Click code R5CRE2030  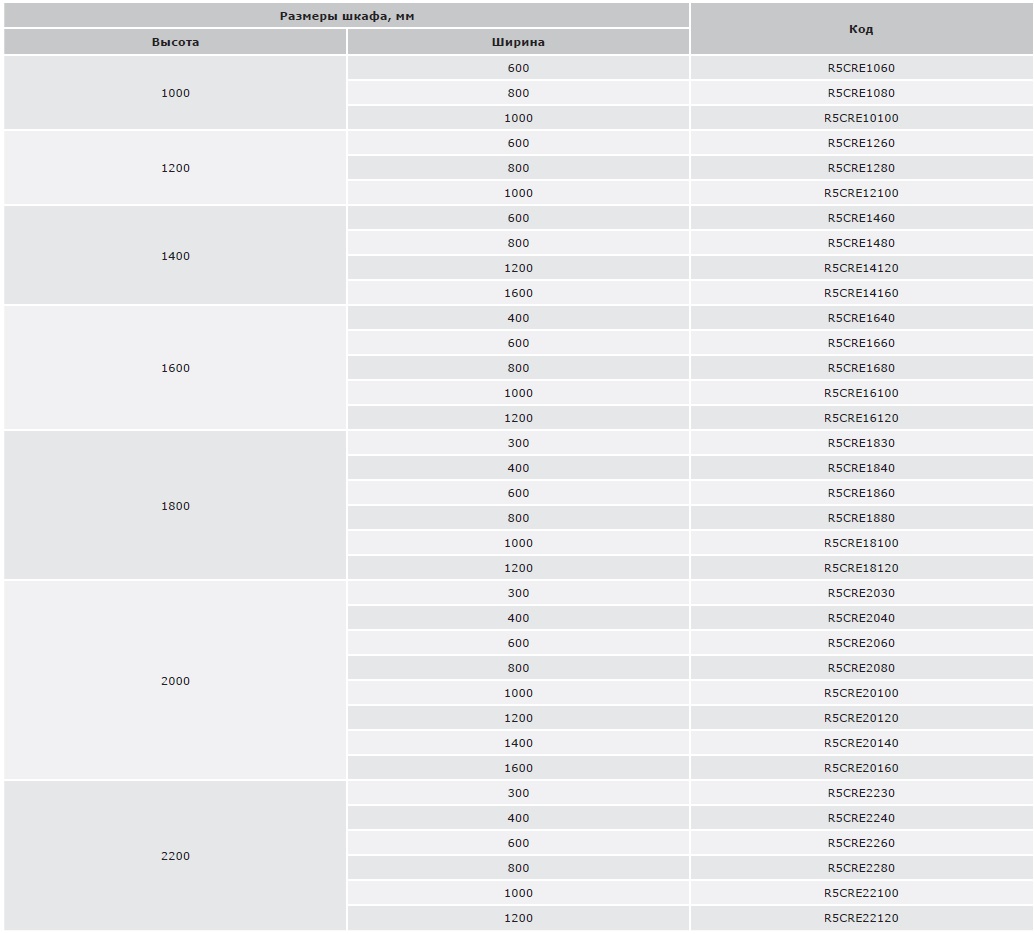861,593
